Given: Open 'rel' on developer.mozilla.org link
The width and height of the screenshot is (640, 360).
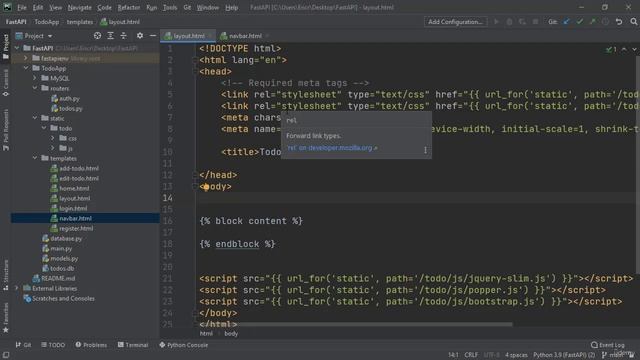Looking at the screenshot, I should tap(332, 148).
